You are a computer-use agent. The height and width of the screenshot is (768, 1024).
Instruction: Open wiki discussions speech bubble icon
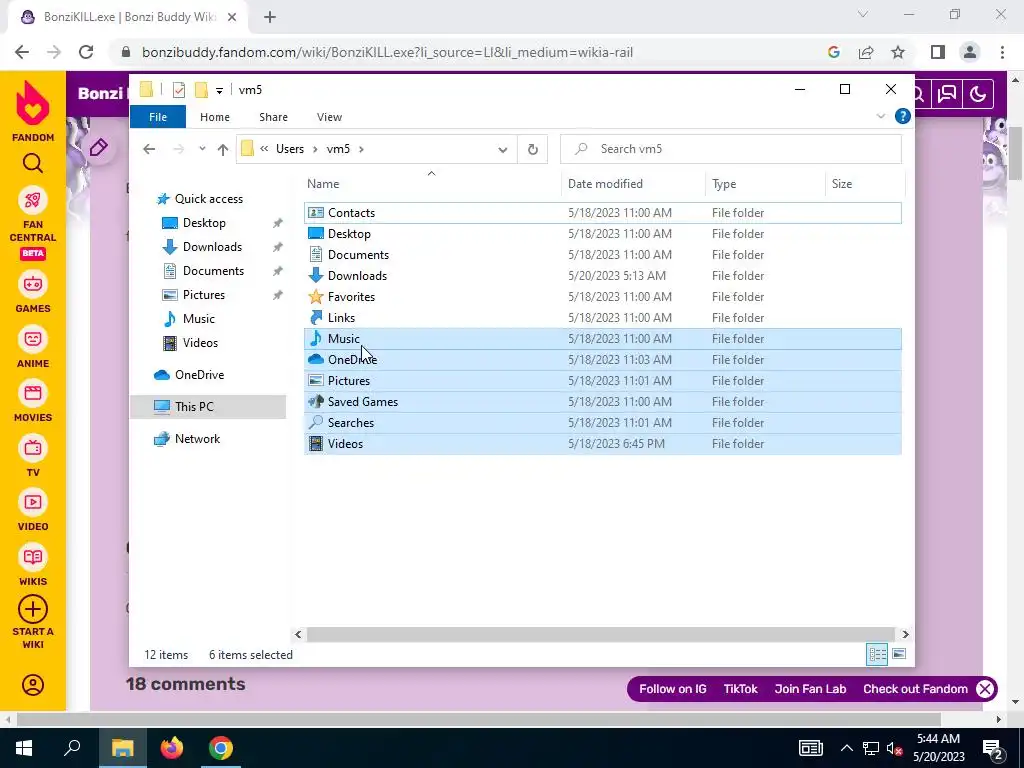pos(947,95)
